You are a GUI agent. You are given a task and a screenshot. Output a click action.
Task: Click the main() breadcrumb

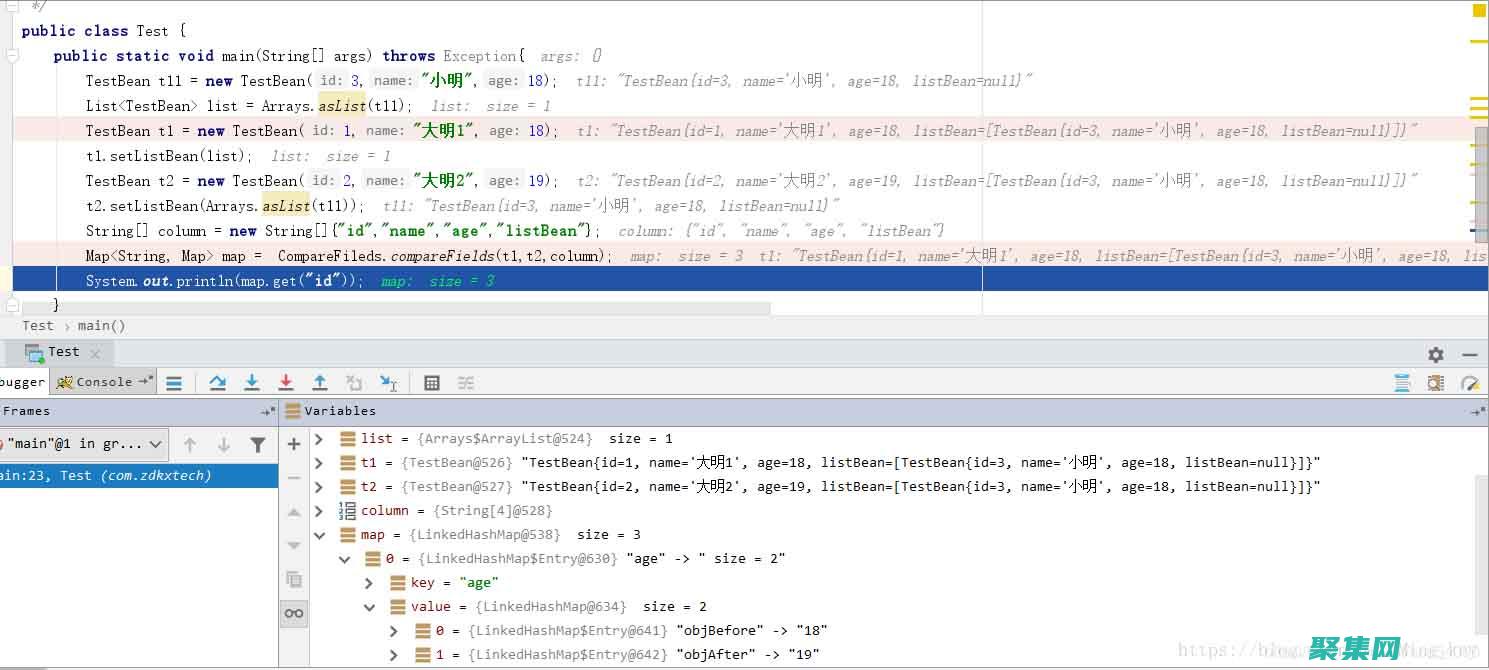pyautogui.click(x=101, y=326)
